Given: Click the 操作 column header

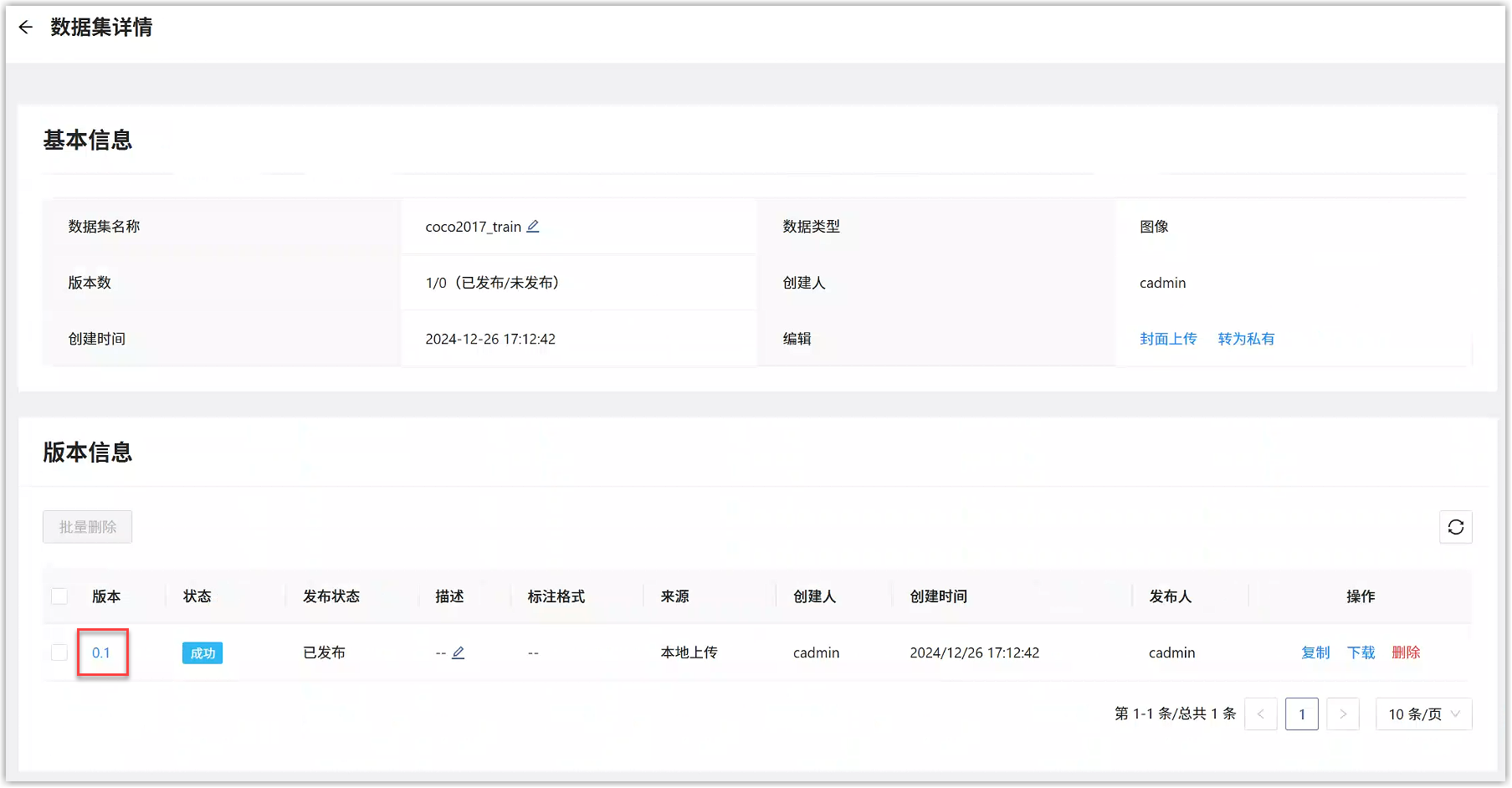Looking at the screenshot, I should coord(1361,596).
